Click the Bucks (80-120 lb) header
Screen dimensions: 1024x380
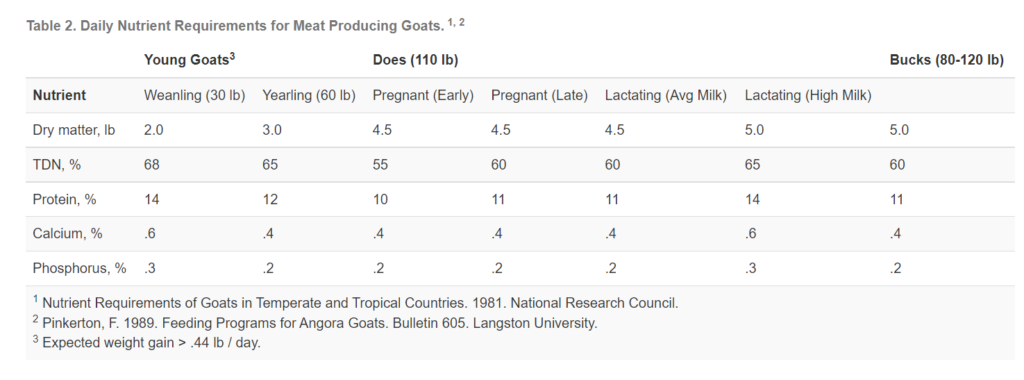coord(946,60)
